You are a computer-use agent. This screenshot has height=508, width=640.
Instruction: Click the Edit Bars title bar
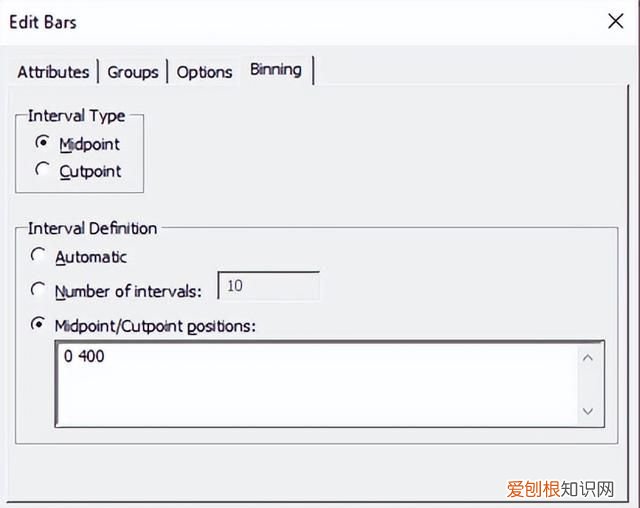300,20
